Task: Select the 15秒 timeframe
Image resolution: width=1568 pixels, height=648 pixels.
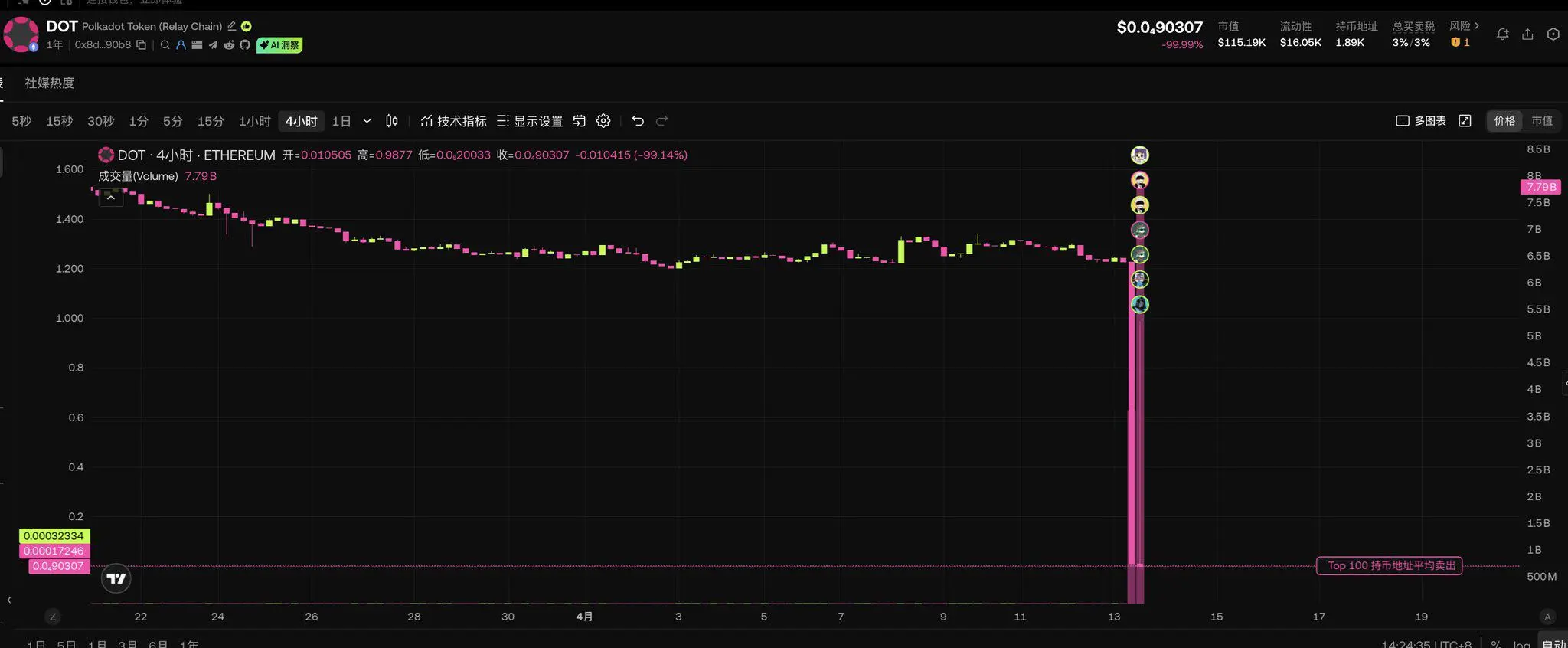Action: (59, 121)
